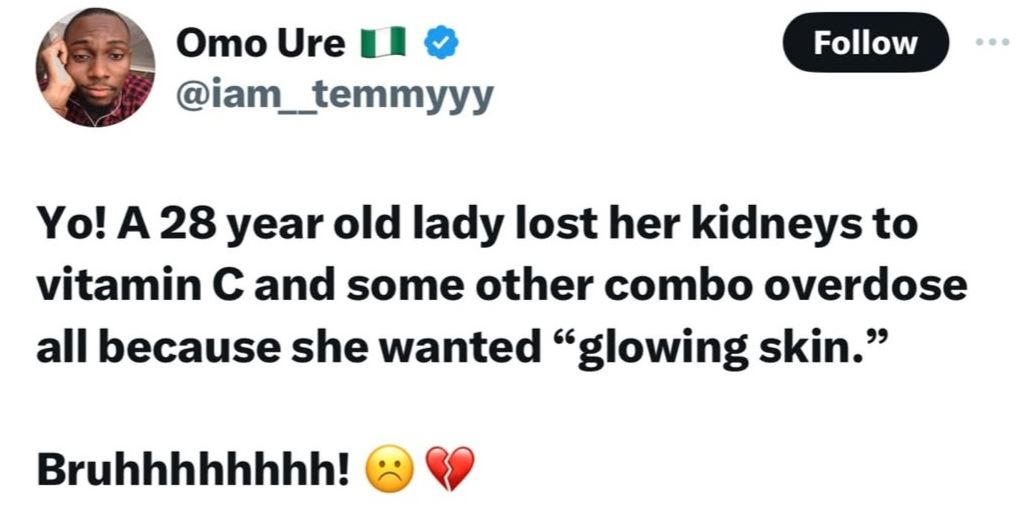
Task: Open the @iam__temmyyy handle link
Action: [x=334, y=97]
